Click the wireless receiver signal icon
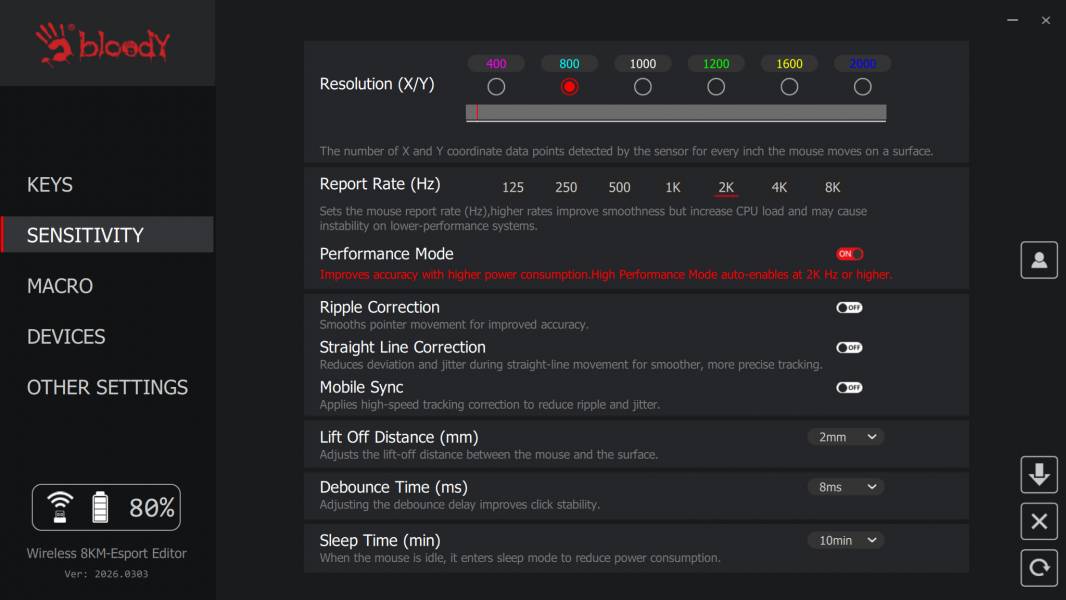This screenshot has height=600, width=1066. click(x=60, y=507)
